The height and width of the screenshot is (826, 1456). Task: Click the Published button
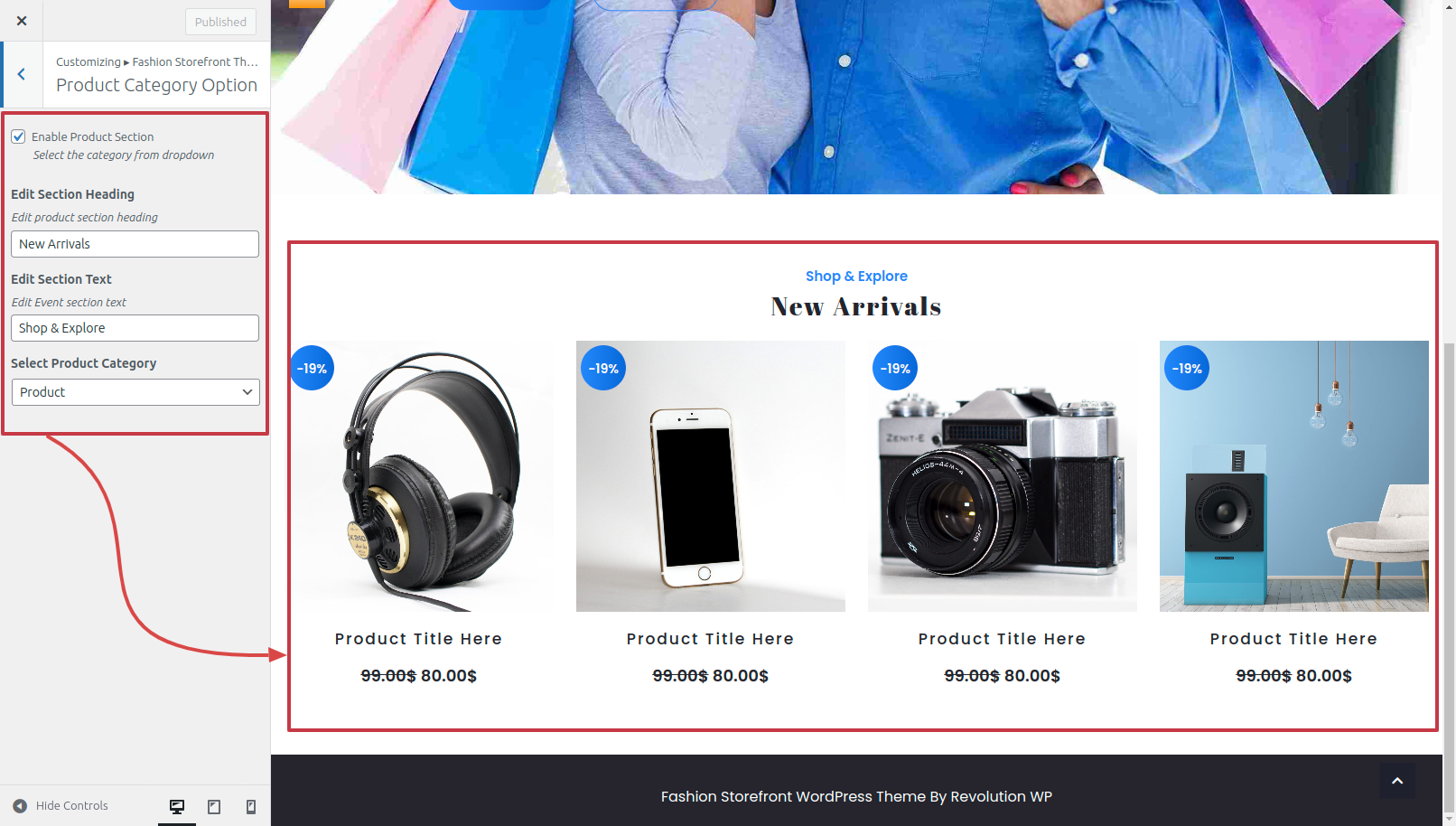click(220, 22)
